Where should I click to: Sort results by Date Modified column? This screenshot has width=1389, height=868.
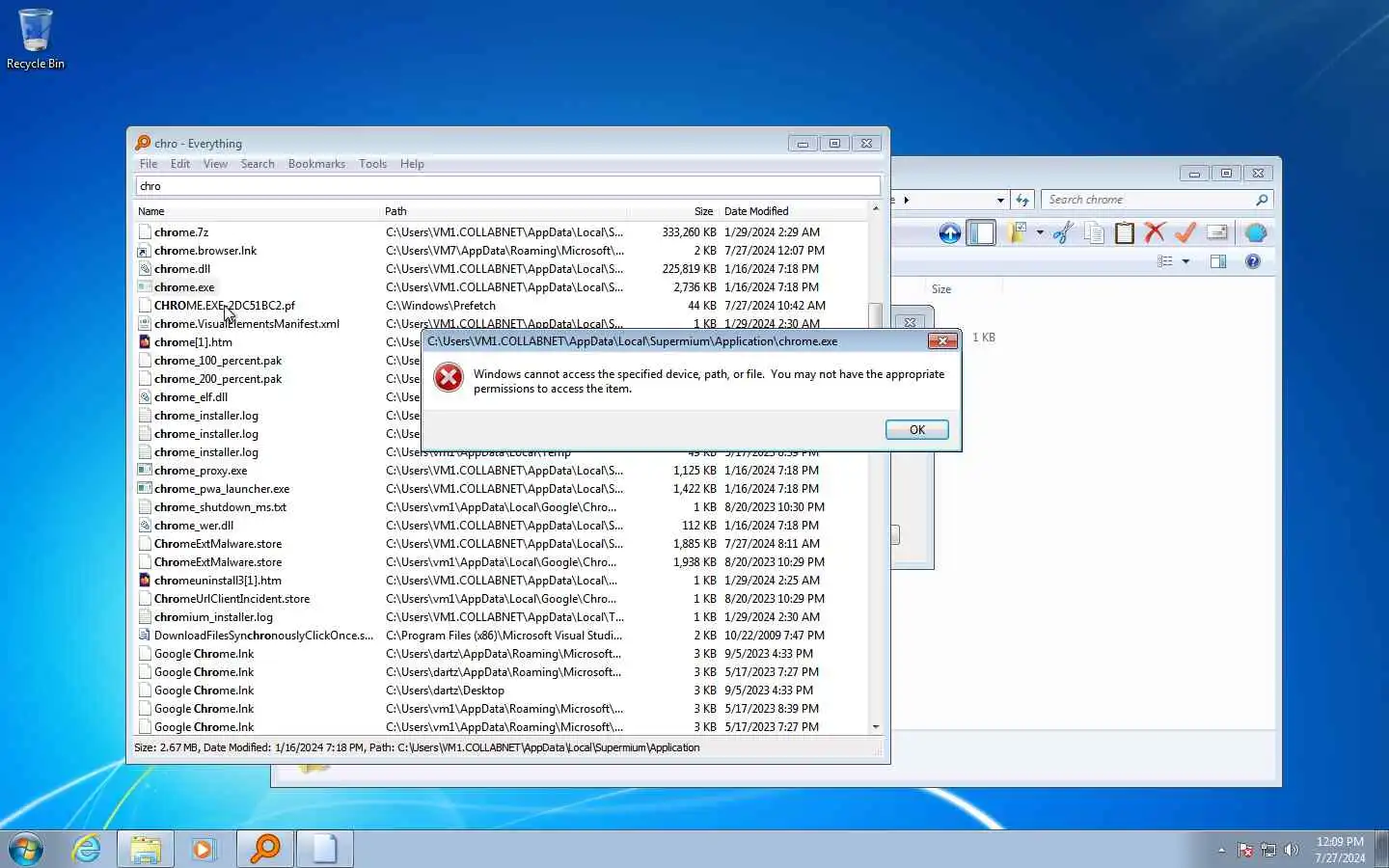793,211
